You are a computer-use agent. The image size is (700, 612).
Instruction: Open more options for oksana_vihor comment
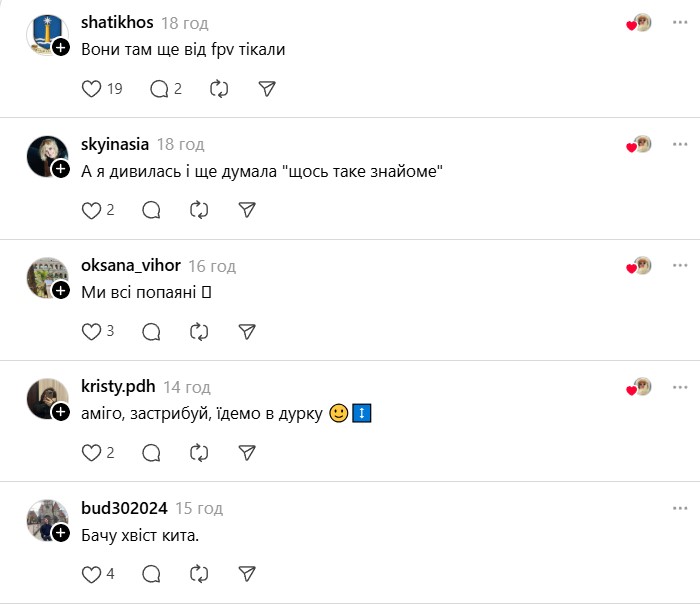point(679,266)
